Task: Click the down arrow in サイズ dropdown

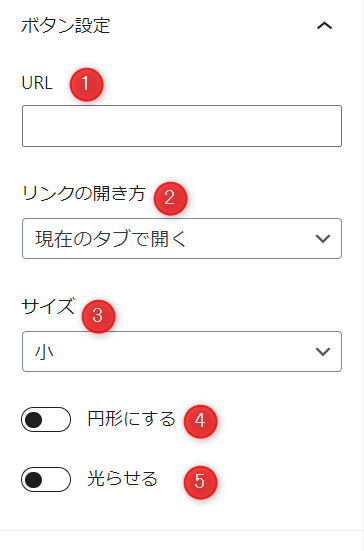Action: coord(323,352)
